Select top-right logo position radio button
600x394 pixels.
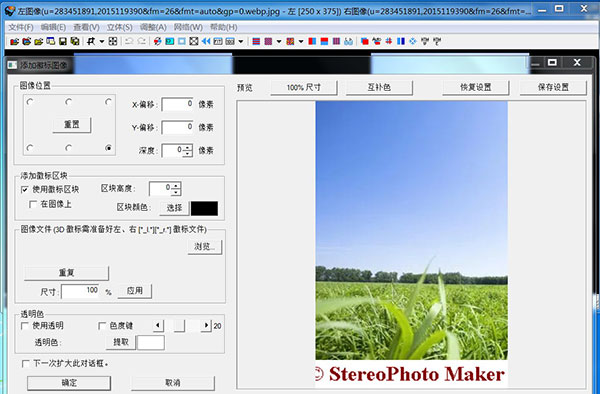pyautogui.click(x=108, y=102)
